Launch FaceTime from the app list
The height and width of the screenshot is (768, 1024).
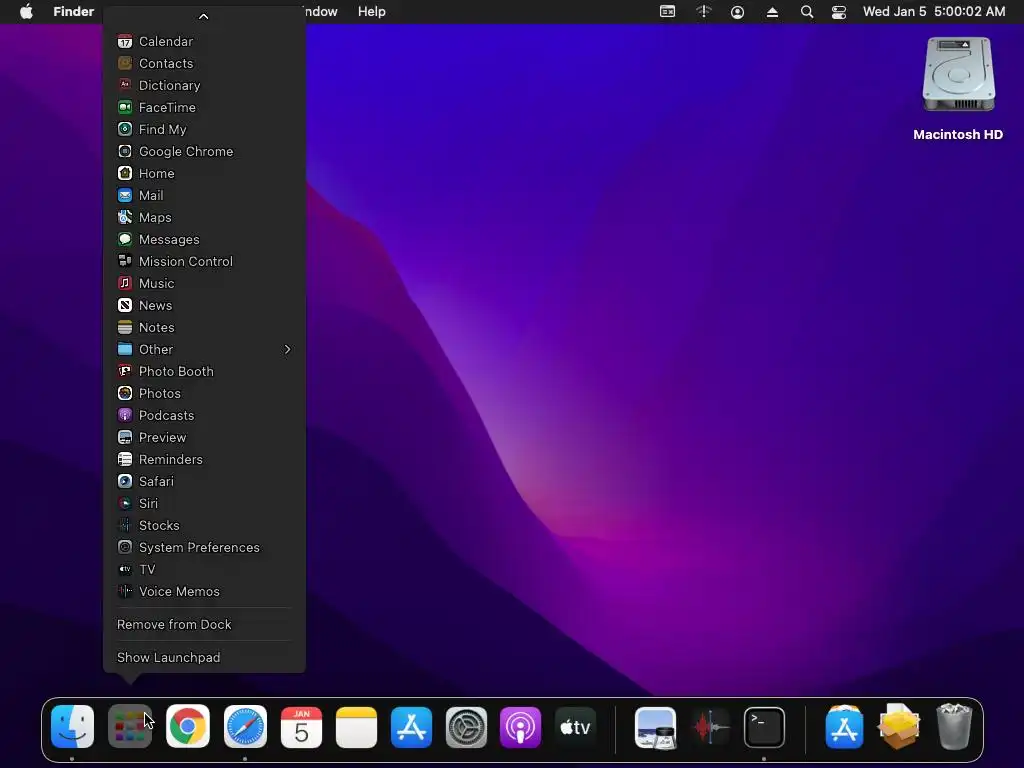tap(204, 107)
